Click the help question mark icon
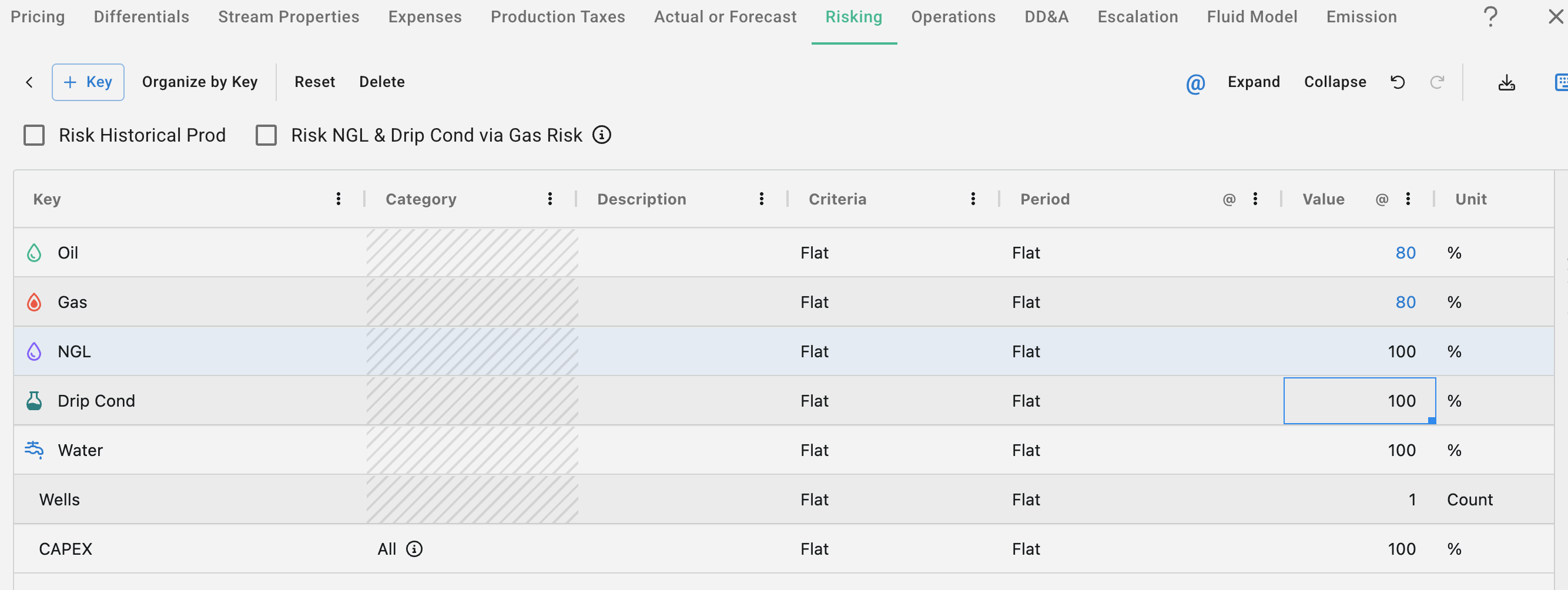 (1490, 17)
